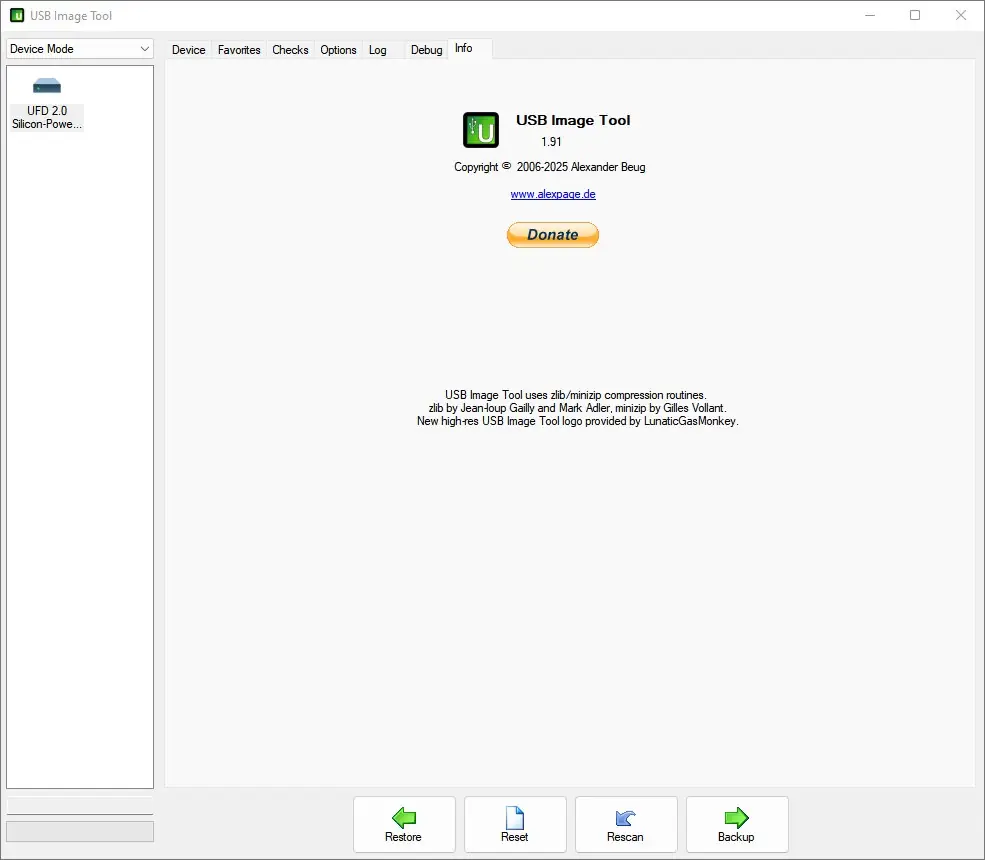This screenshot has height=860, width=985.
Task: Click the USB Image Tool logo on Info page
Action: [481, 130]
